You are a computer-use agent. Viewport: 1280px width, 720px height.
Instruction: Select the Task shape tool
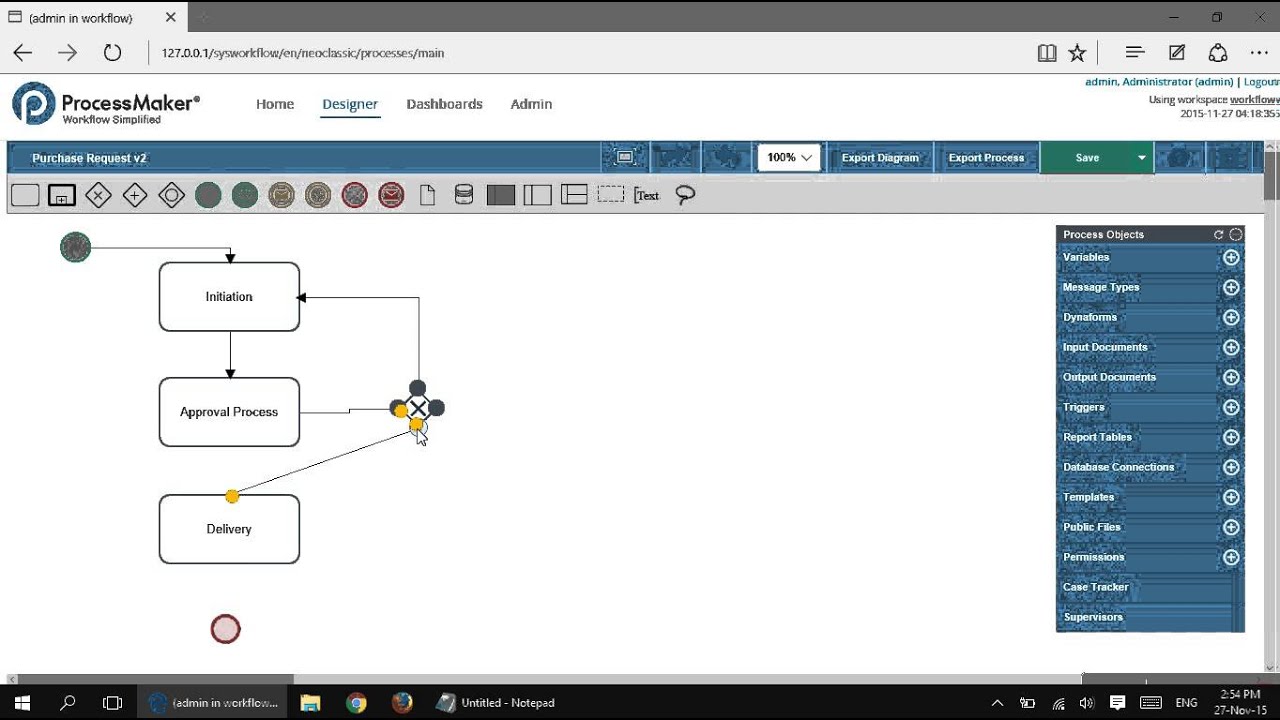(25, 195)
